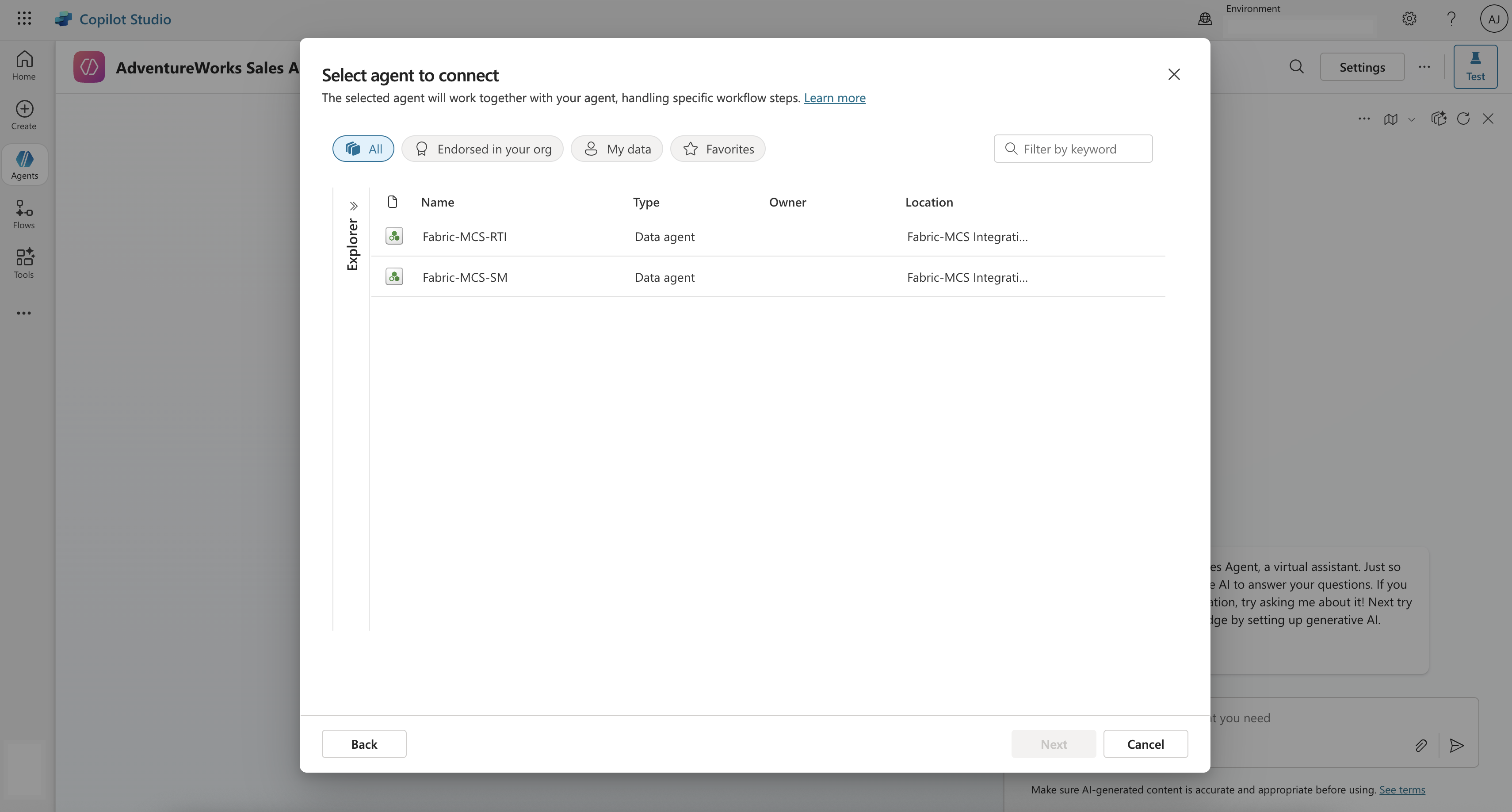Open Flows in the left navigation
The height and width of the screenshot is (812, 1512).
click(x=24, y=214)
